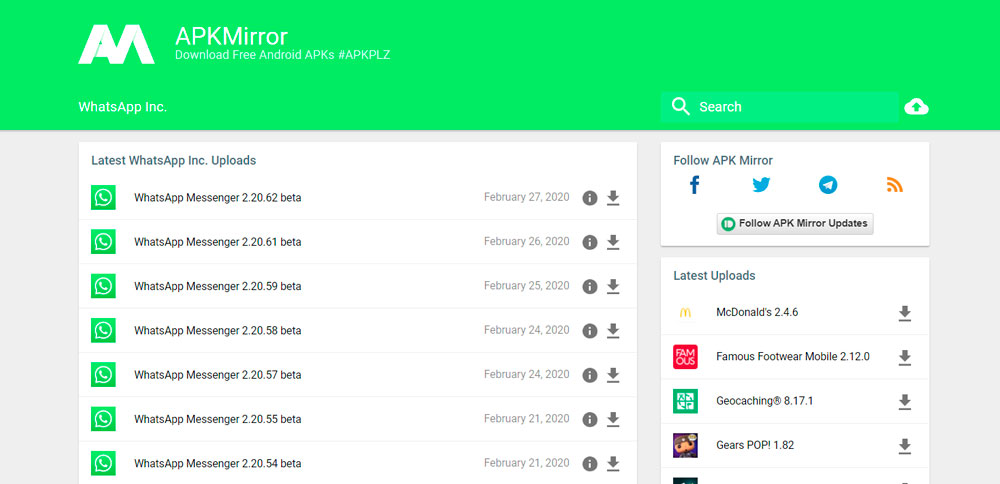Download Geocaching 8.17.1 via arrow icon
Screen dimensions: 1000x484
[x=904, y=401]
